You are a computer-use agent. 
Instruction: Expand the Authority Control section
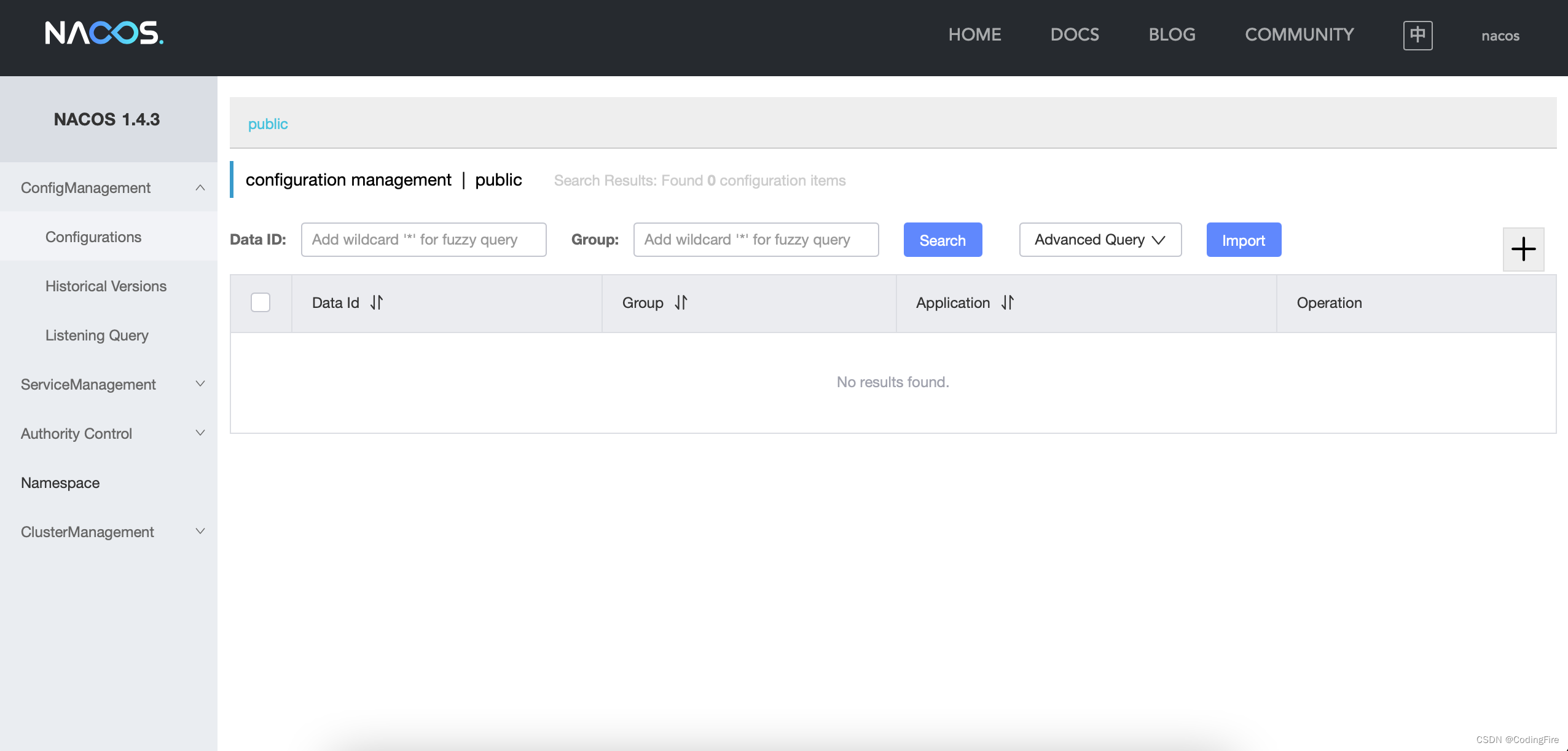(109, 433)
